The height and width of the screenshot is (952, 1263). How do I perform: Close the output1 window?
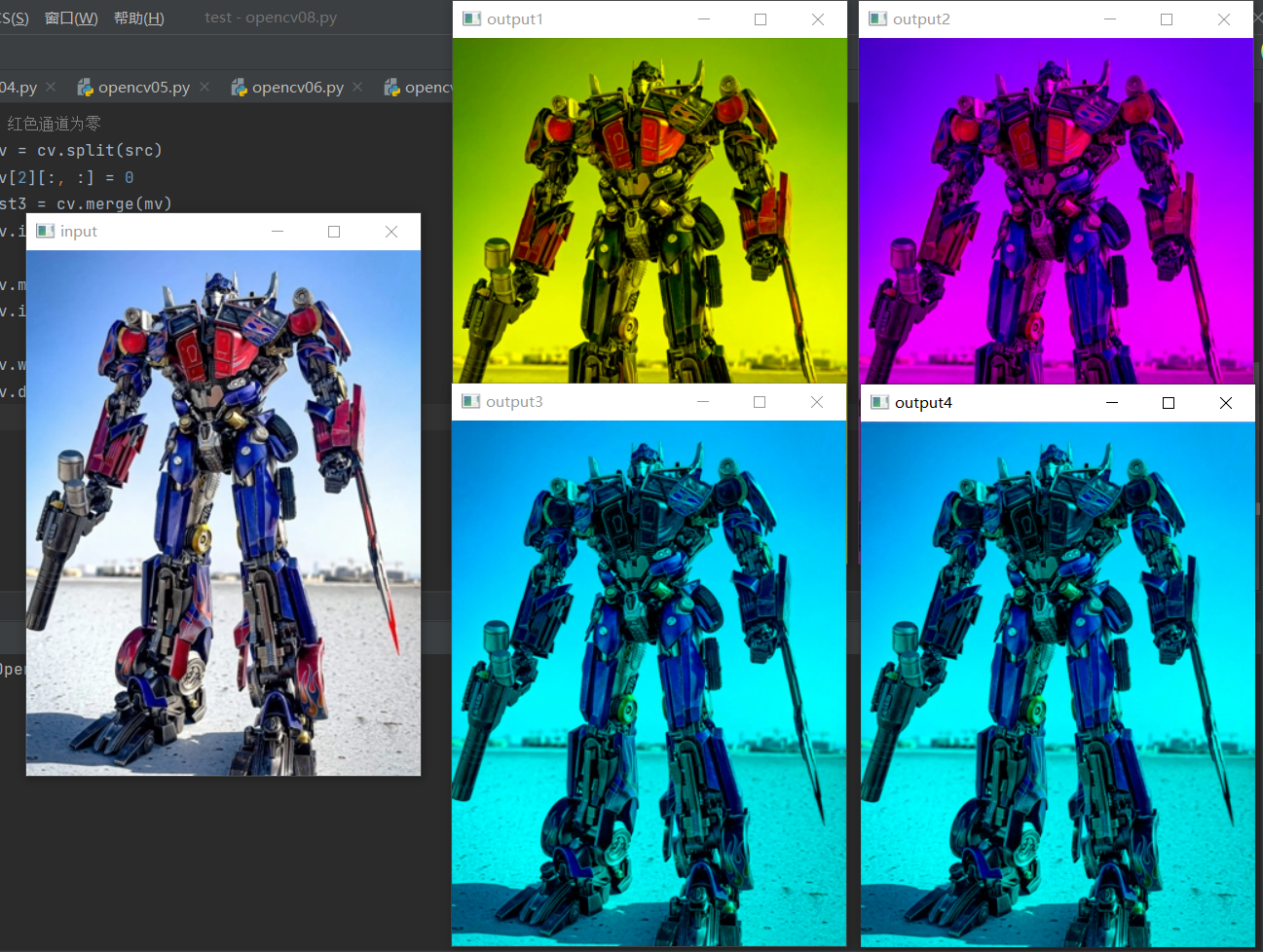click(818, 19)
